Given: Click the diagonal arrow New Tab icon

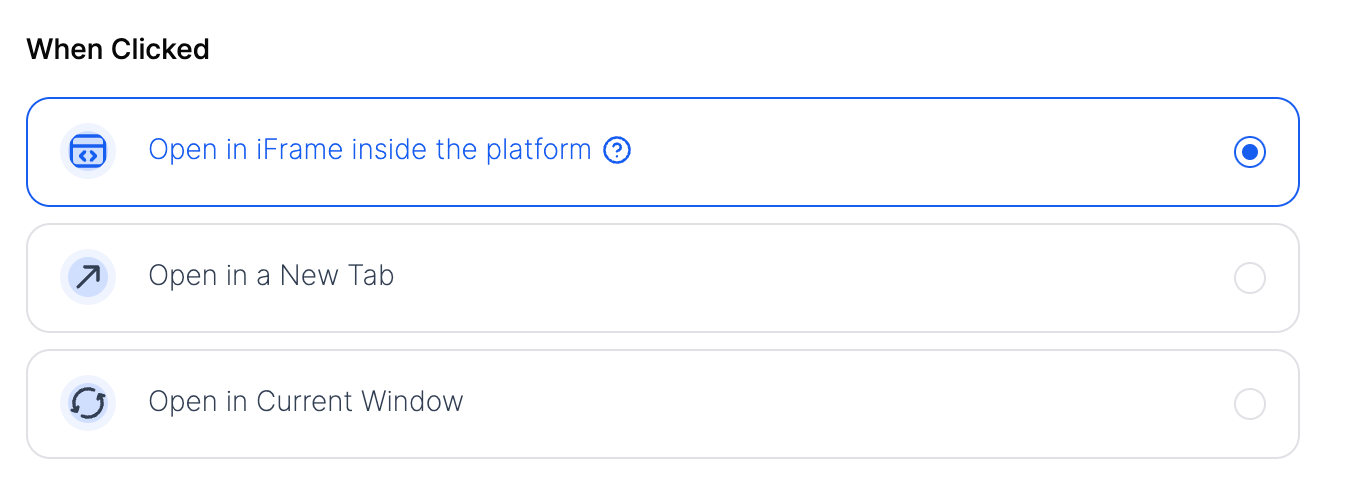Looking at the screenshot, I should (88, 277).
